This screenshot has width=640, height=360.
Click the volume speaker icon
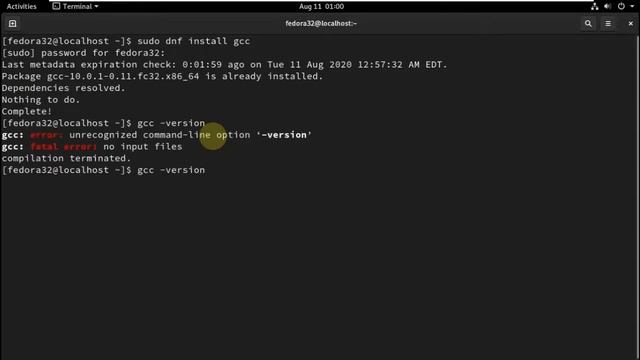click(x=608, y=6)
